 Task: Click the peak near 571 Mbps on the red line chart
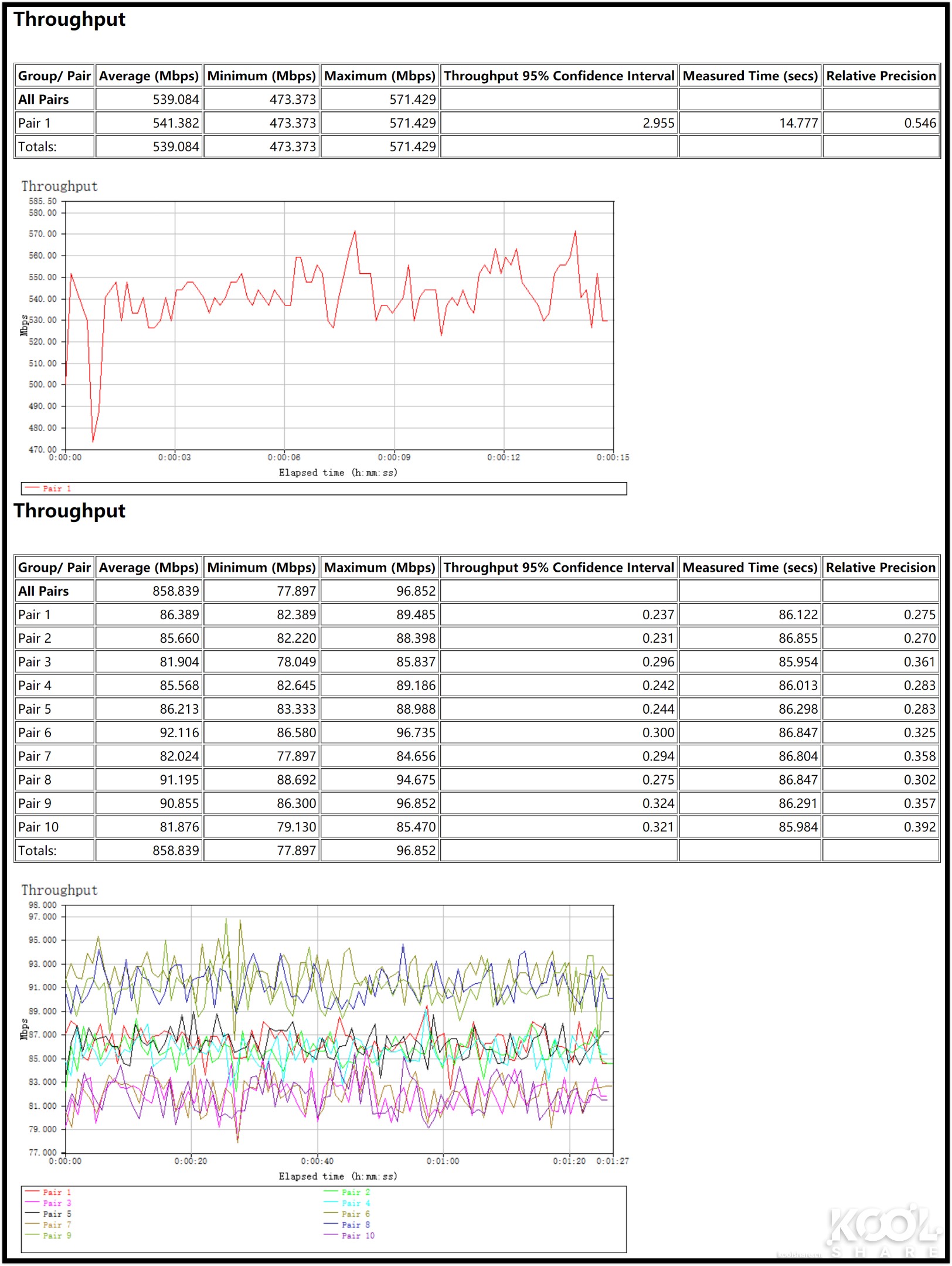pyautogui.click(x=355, y=231)
